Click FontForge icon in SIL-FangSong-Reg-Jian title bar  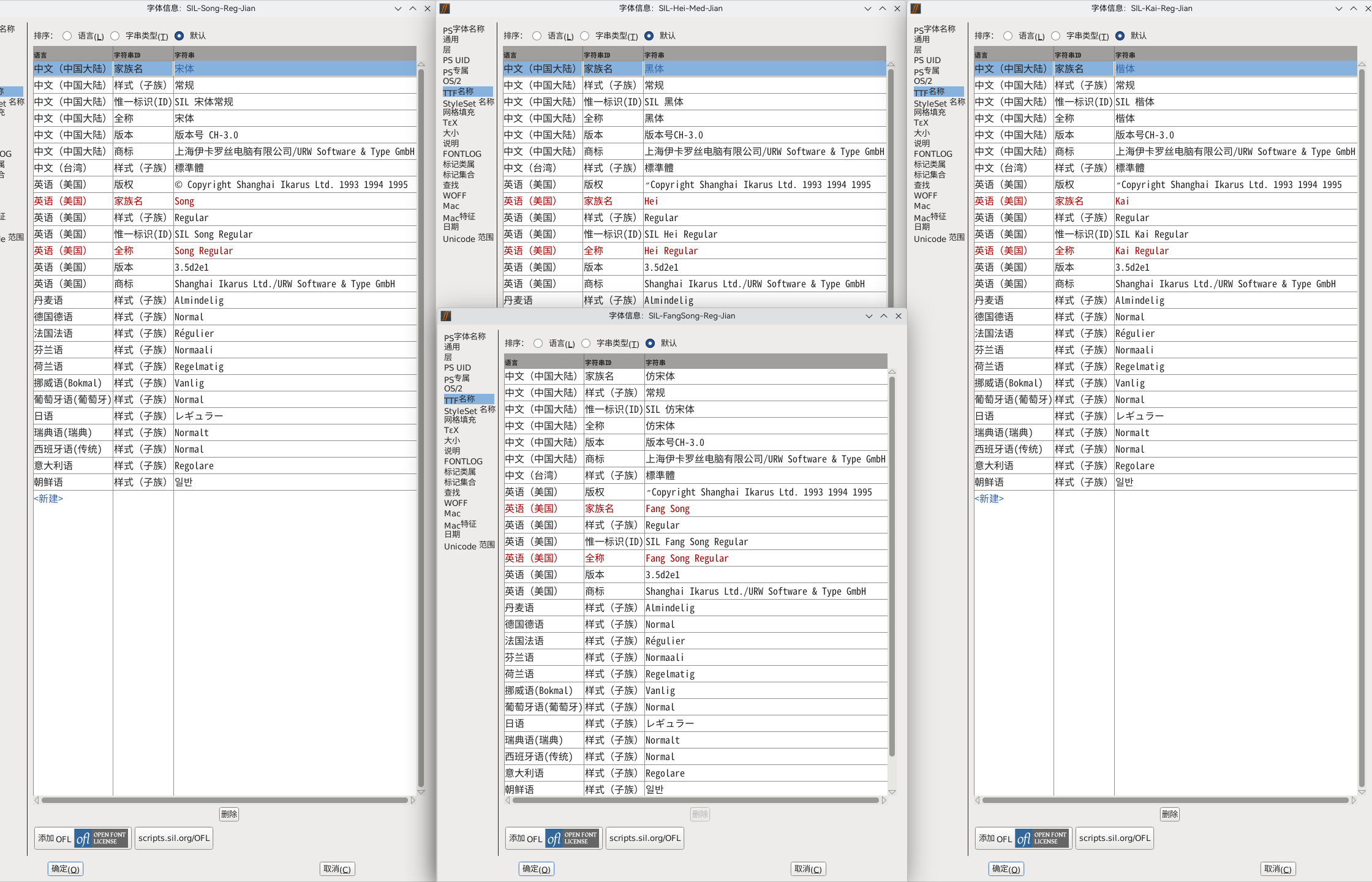pyautogui.click(x=446, y=316)
